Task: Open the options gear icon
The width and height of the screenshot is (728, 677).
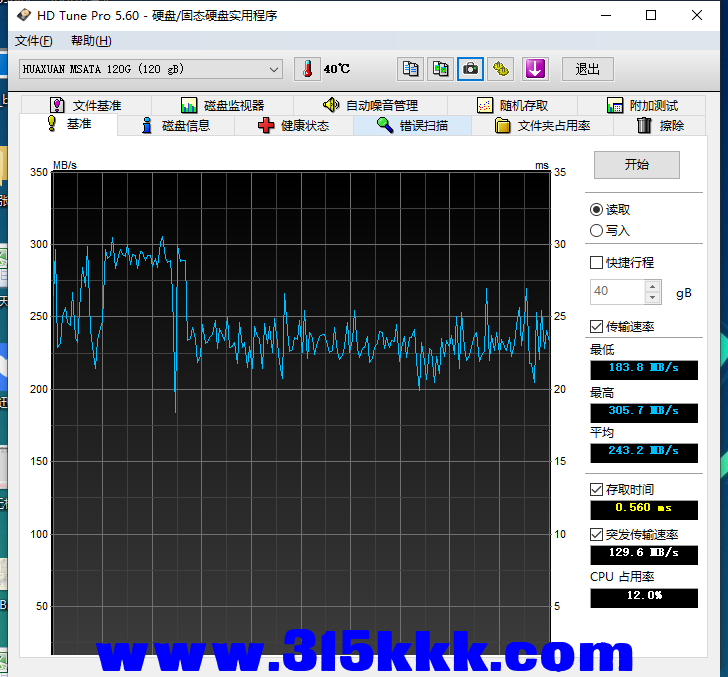Action: tap(501, 69)
